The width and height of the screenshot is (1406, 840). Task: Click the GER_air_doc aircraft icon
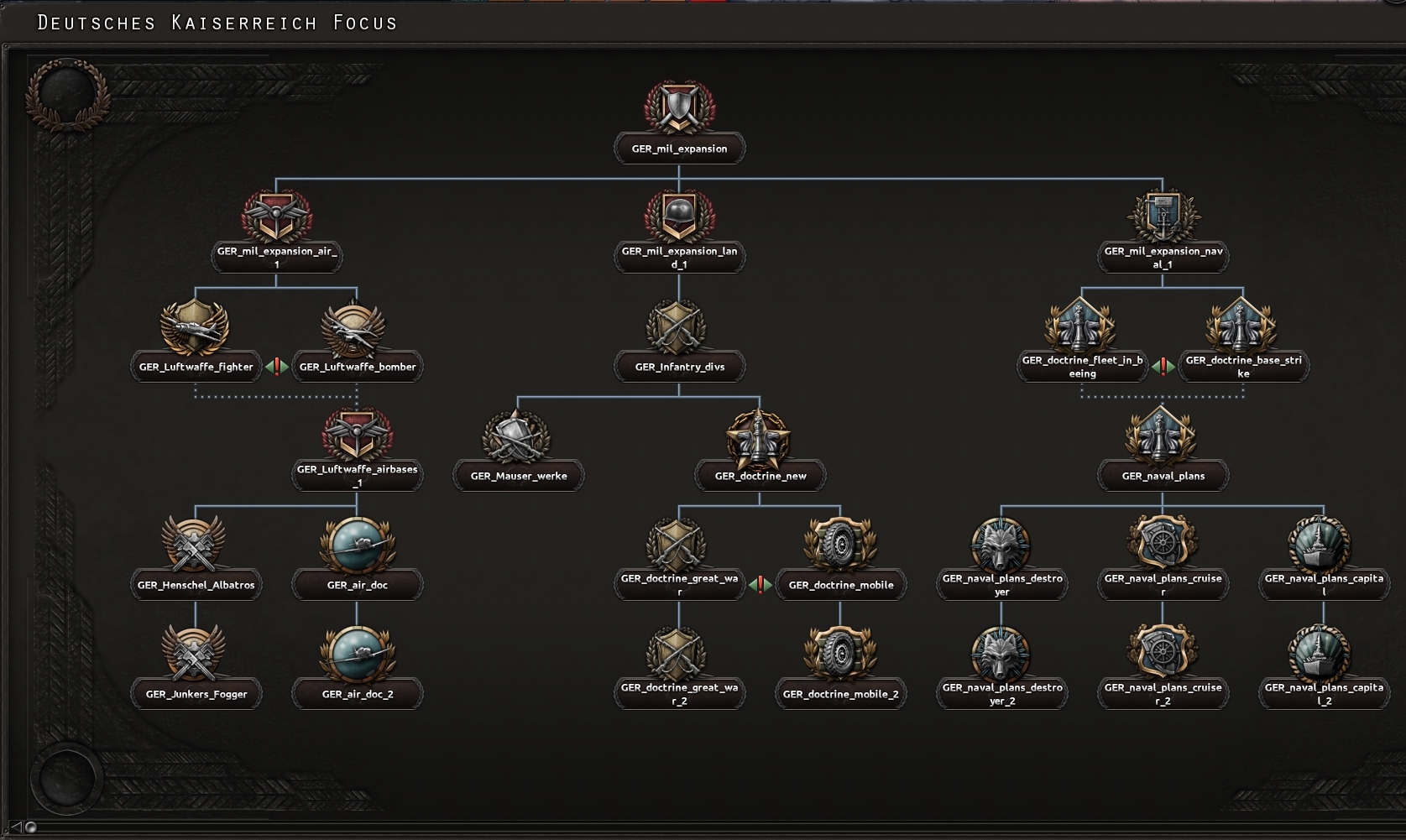pyautogui.click(x=356, y=545)
